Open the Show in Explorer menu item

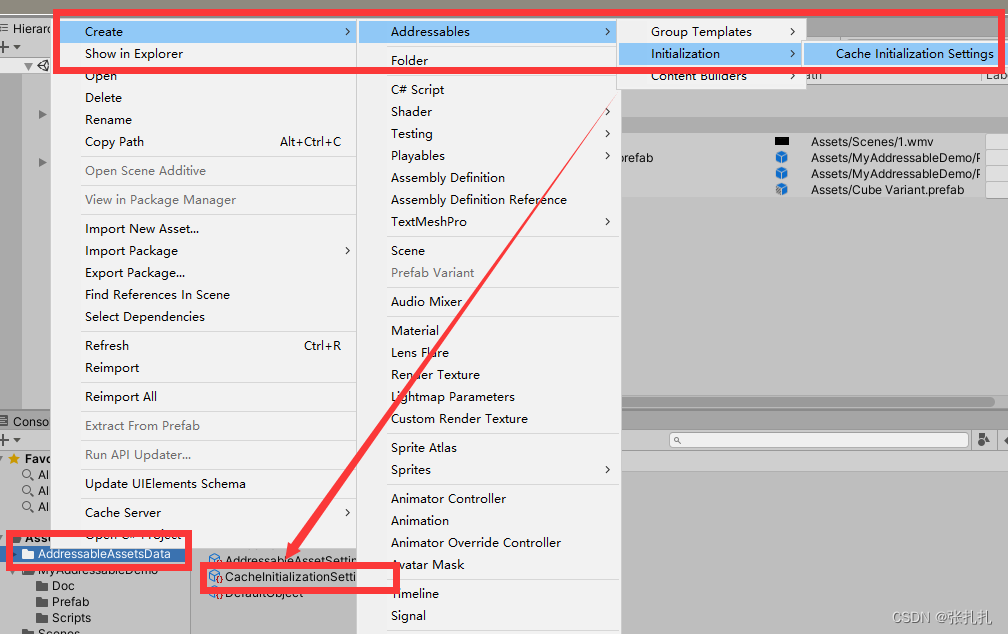click(135, 53)
